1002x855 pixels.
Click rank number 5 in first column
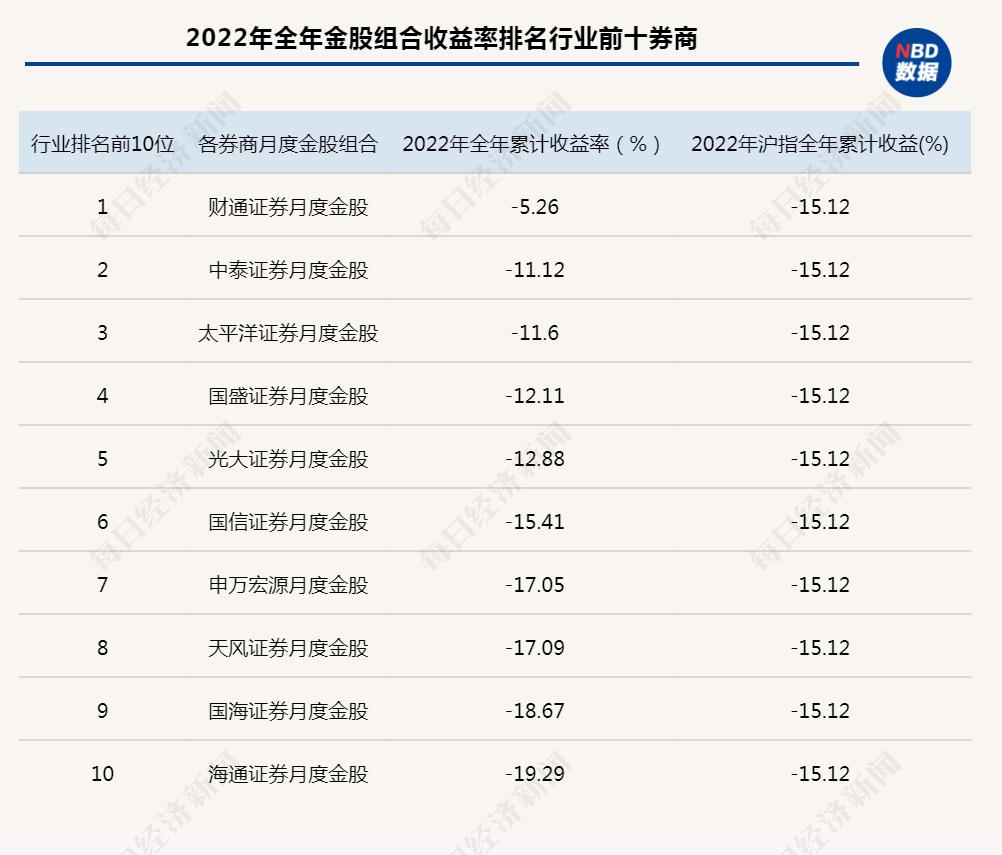point(102,459)
